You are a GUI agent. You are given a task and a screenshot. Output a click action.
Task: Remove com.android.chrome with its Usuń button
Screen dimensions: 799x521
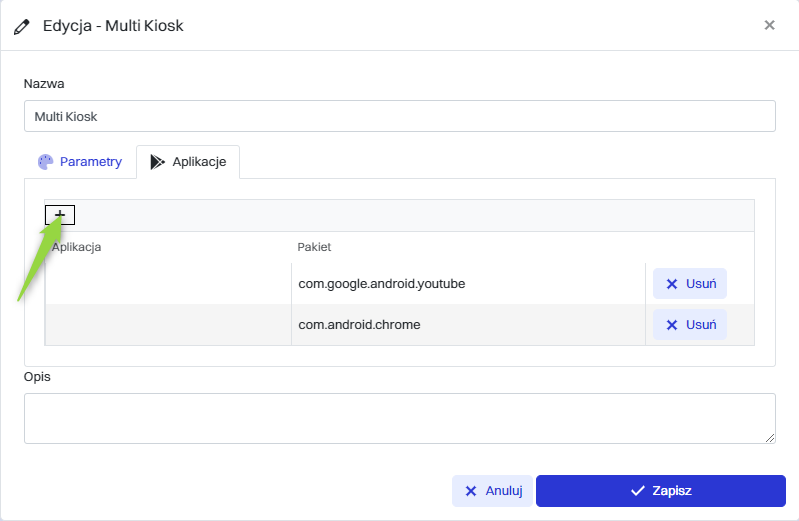690,325
